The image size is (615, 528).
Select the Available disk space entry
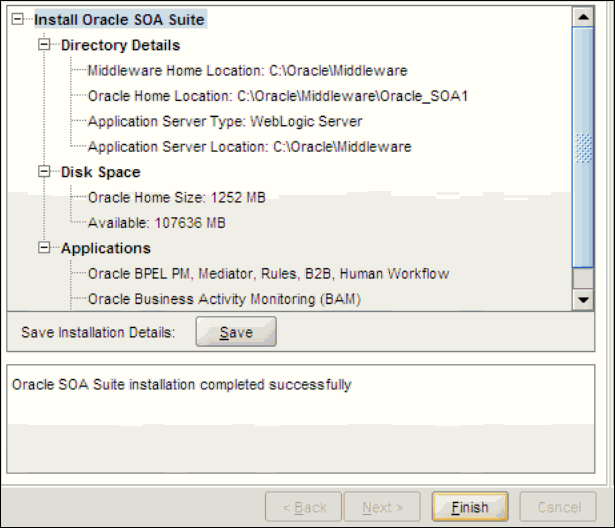(157, 223)
